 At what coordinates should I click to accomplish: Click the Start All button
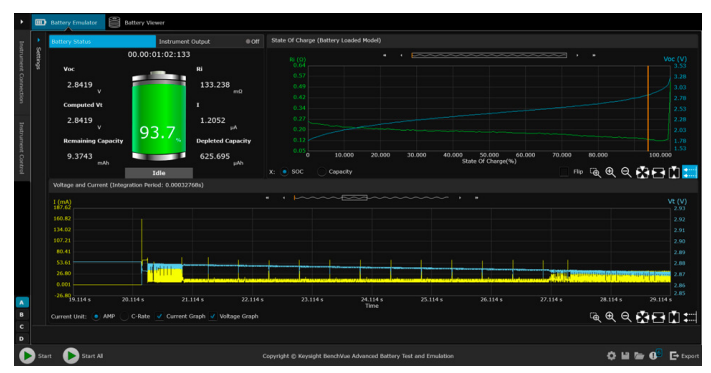pos(83,356)
